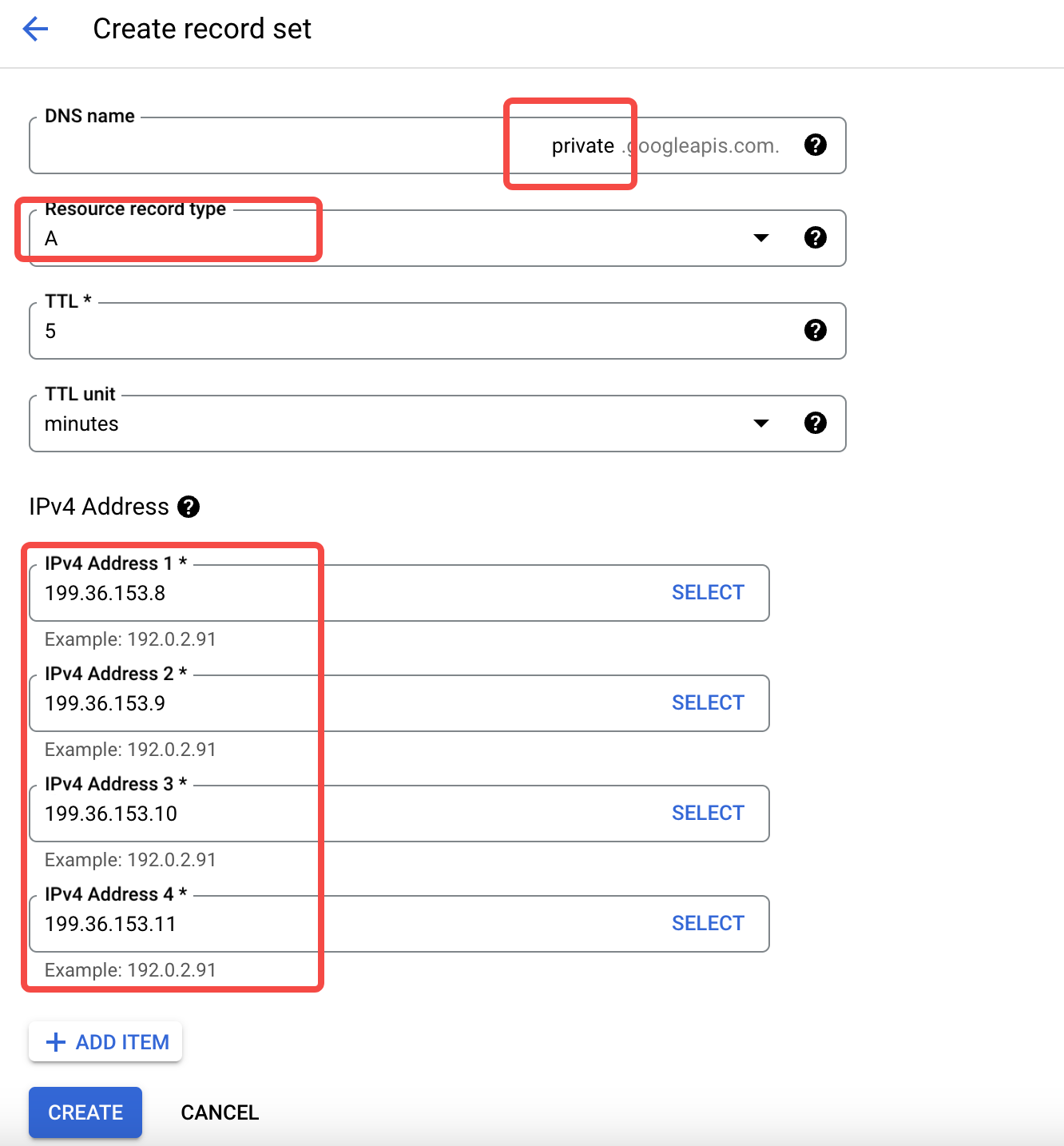Screen dimensions: 1064x1146
Task: Edit IPv4 Address 1 field 199.36.153.8
Action: [399, 593]
